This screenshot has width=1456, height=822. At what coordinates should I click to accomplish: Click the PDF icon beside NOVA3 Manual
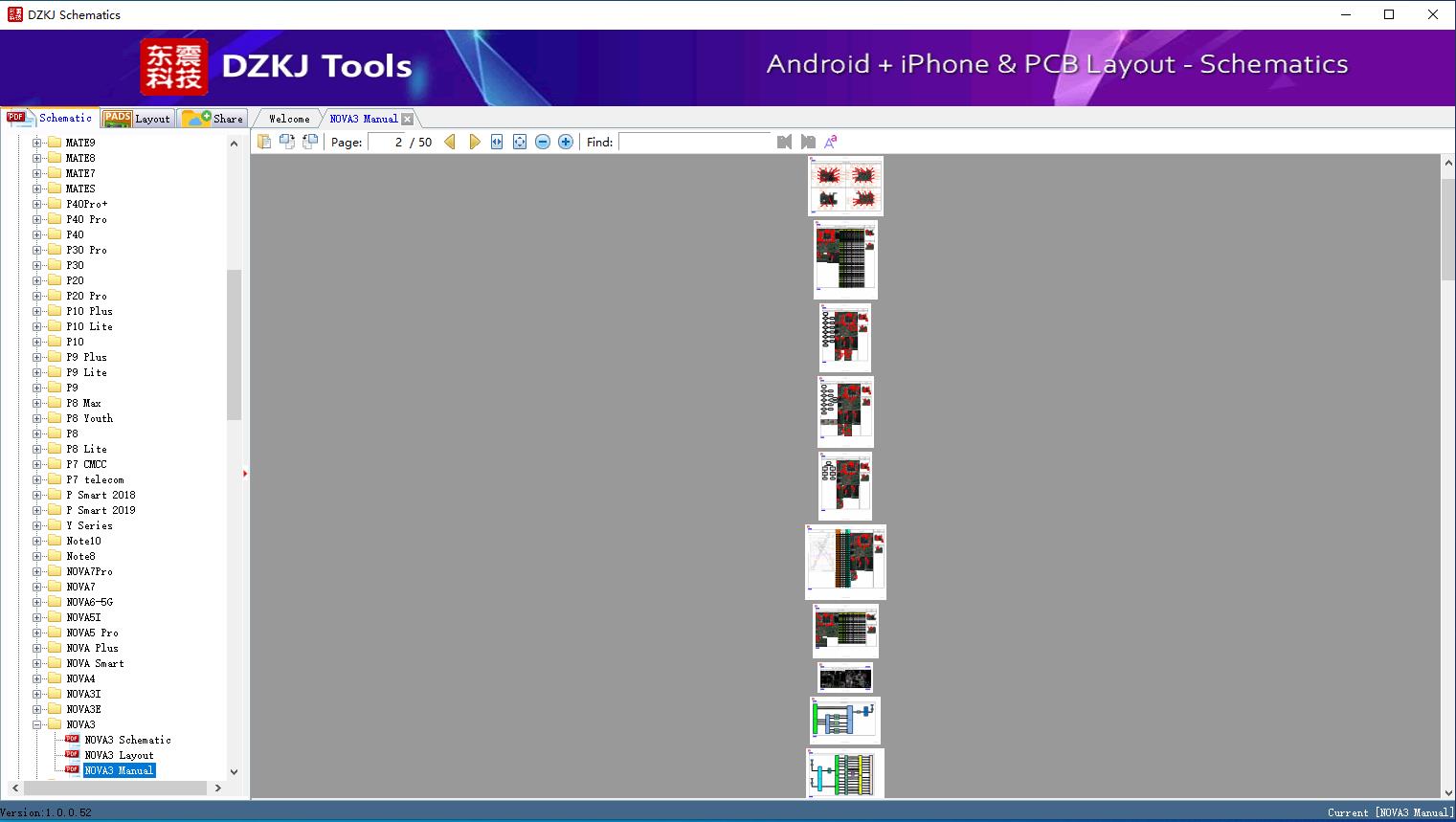click(72, 769)
